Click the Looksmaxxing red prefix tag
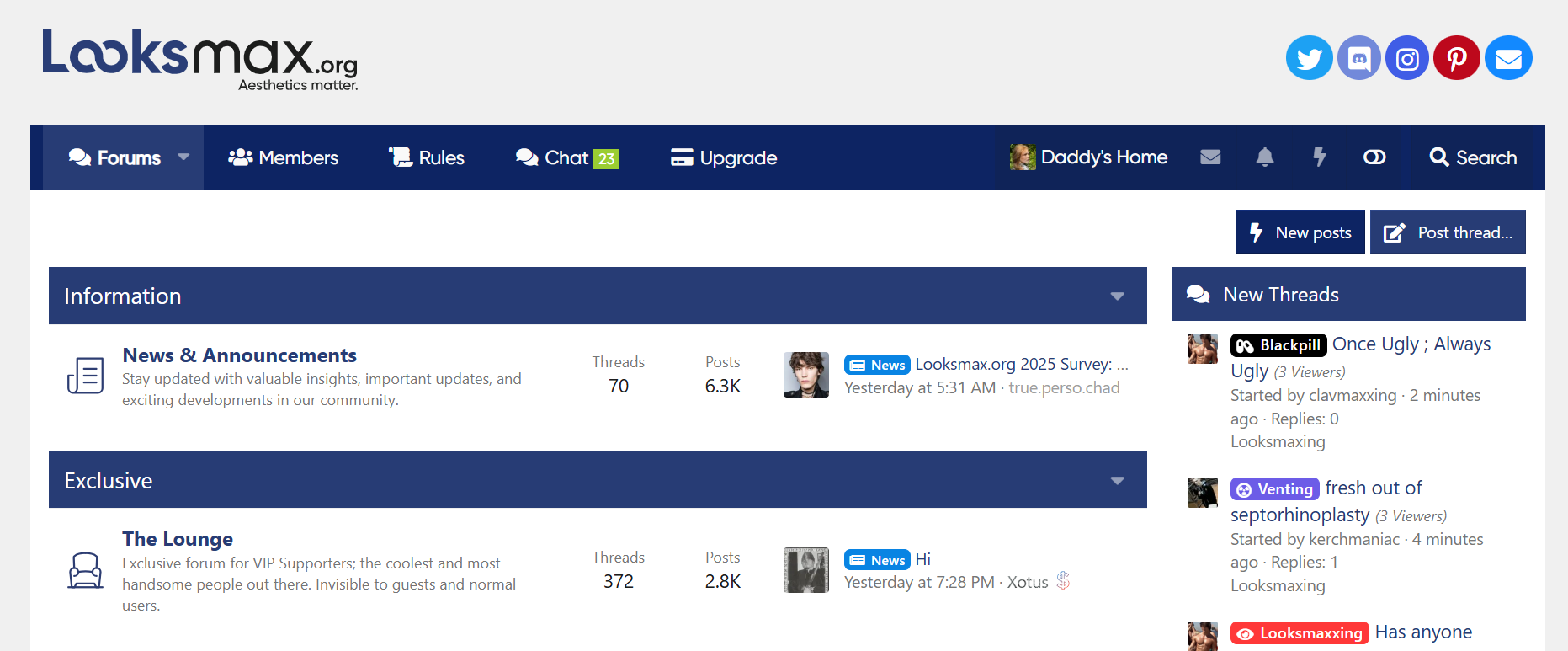Viewport: 1568px width, 651px height. tap(1300, 633)
